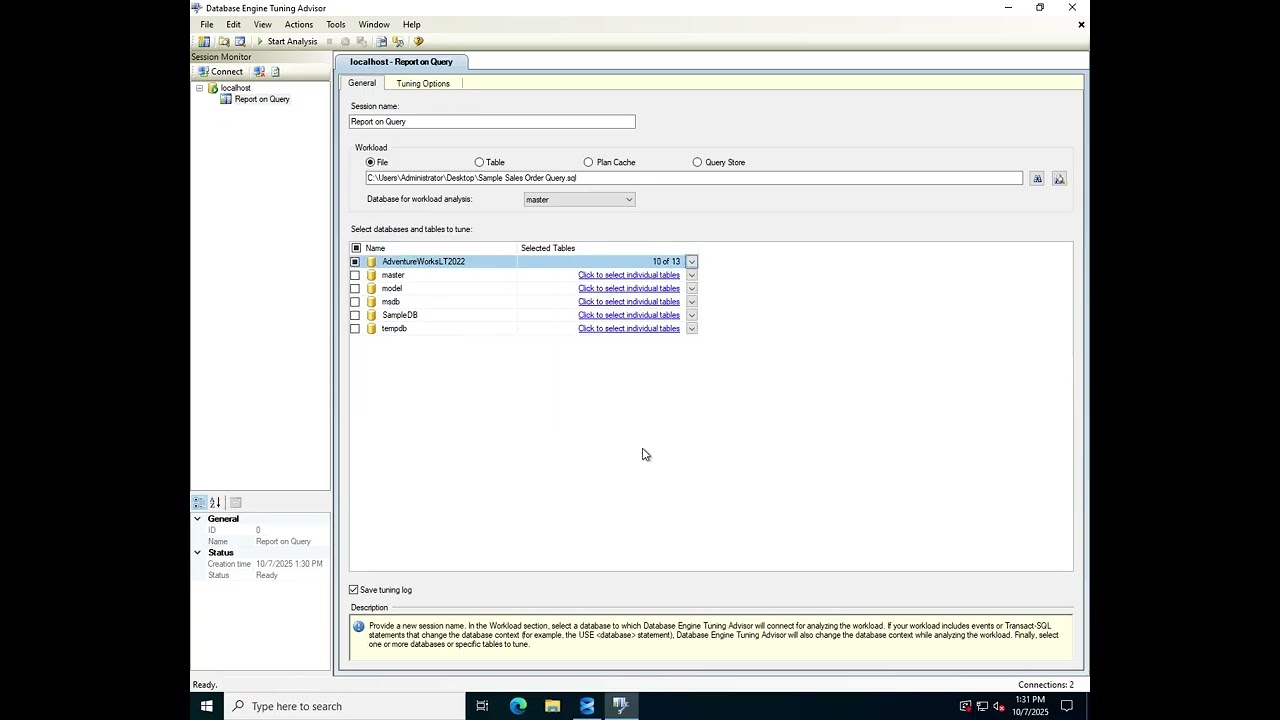Open the Actions menu
The height and width of the screenshot is (720, 1280).
click(298, 24)
